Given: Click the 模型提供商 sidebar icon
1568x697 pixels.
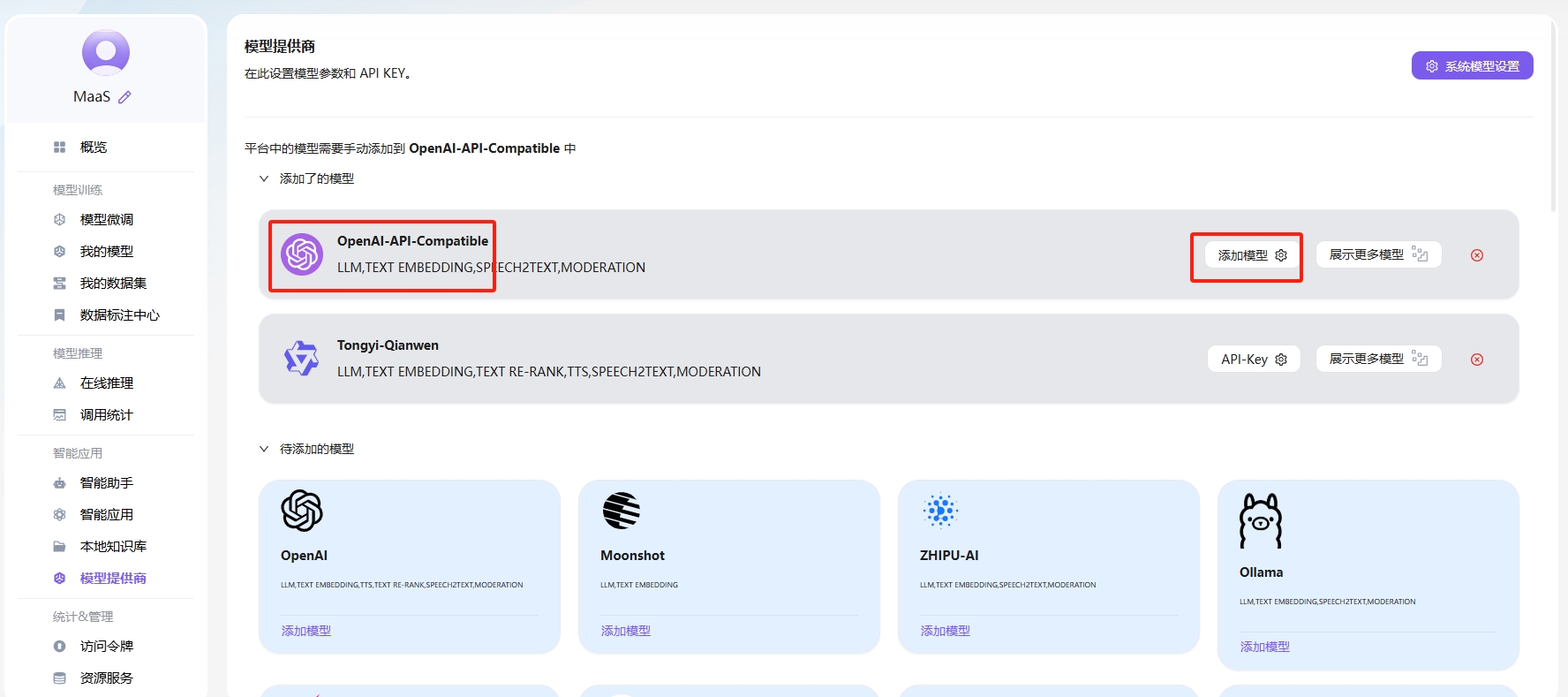Looking at the screenshot, I should pyautogui.click(x=60, y=579).
